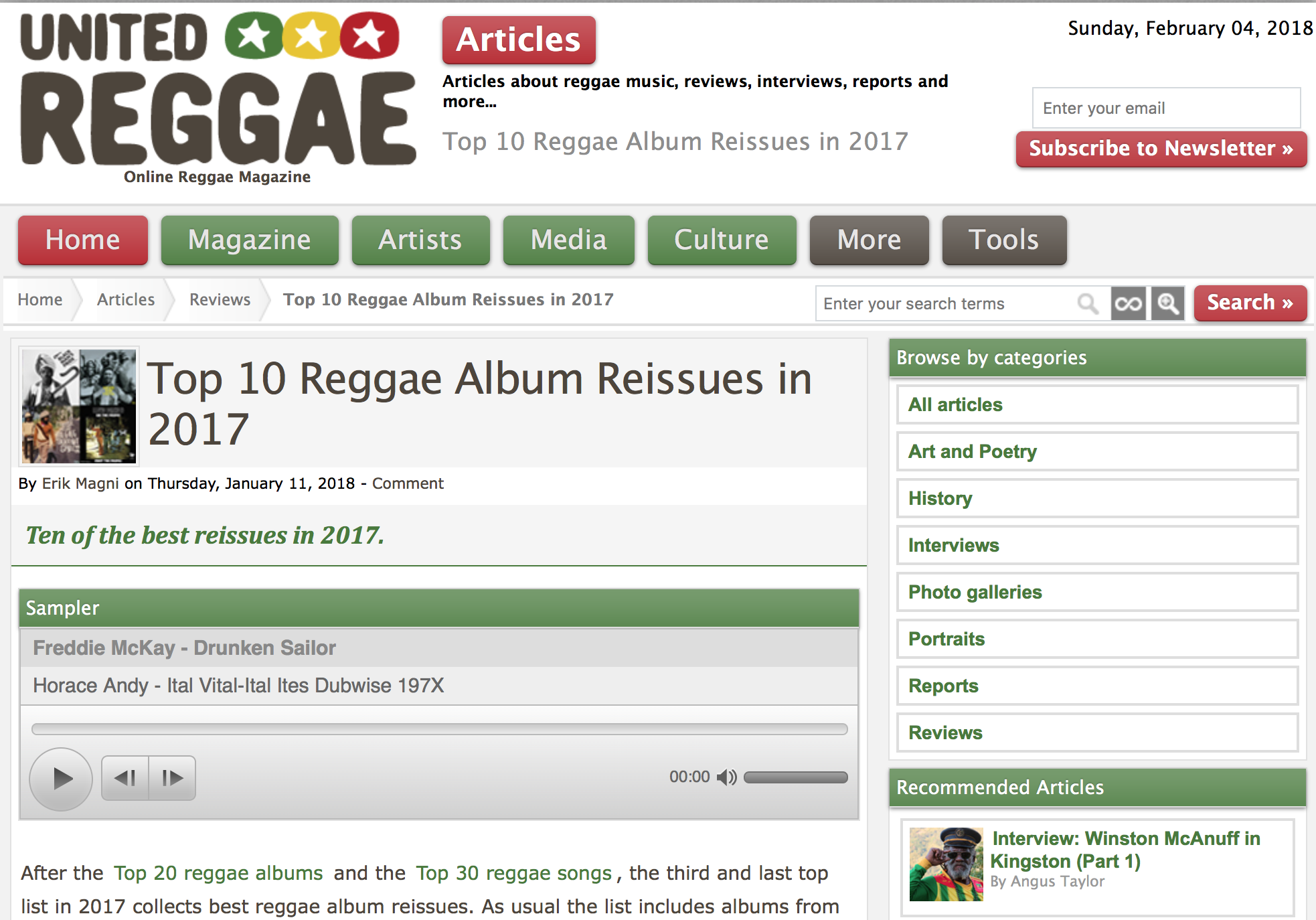Open Winston McAnuff interview thumbnail
1316x920 pixels.
pyautogui.click(x=947, y=864)
